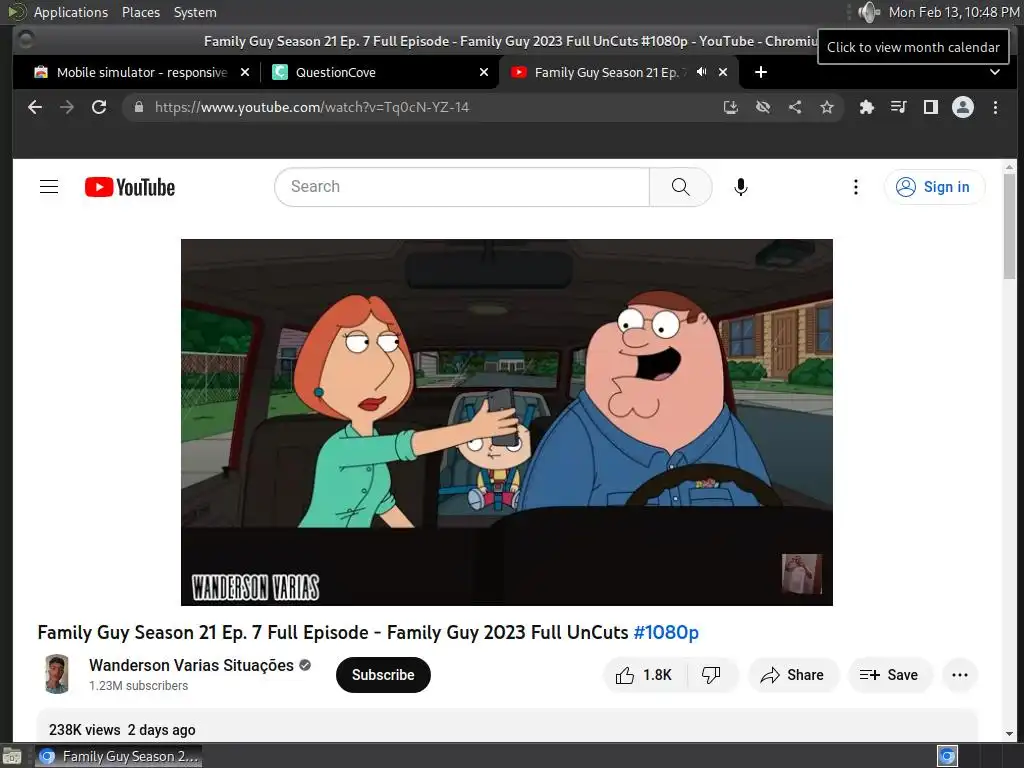
Task: Save the video to a playlist
Action: tap(889, 675)
